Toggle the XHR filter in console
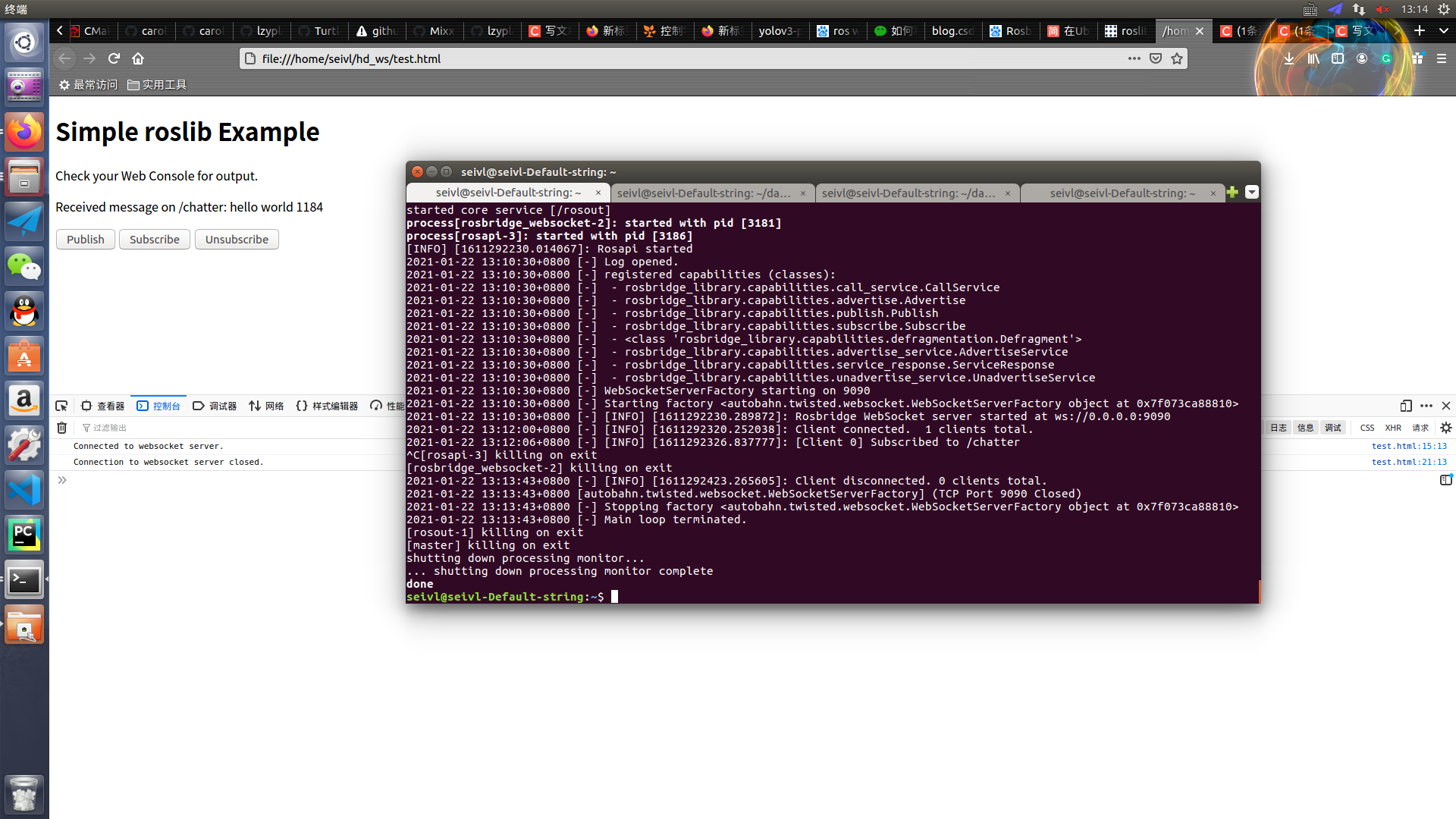1456x819 pixels. (x=1392, y=428)
